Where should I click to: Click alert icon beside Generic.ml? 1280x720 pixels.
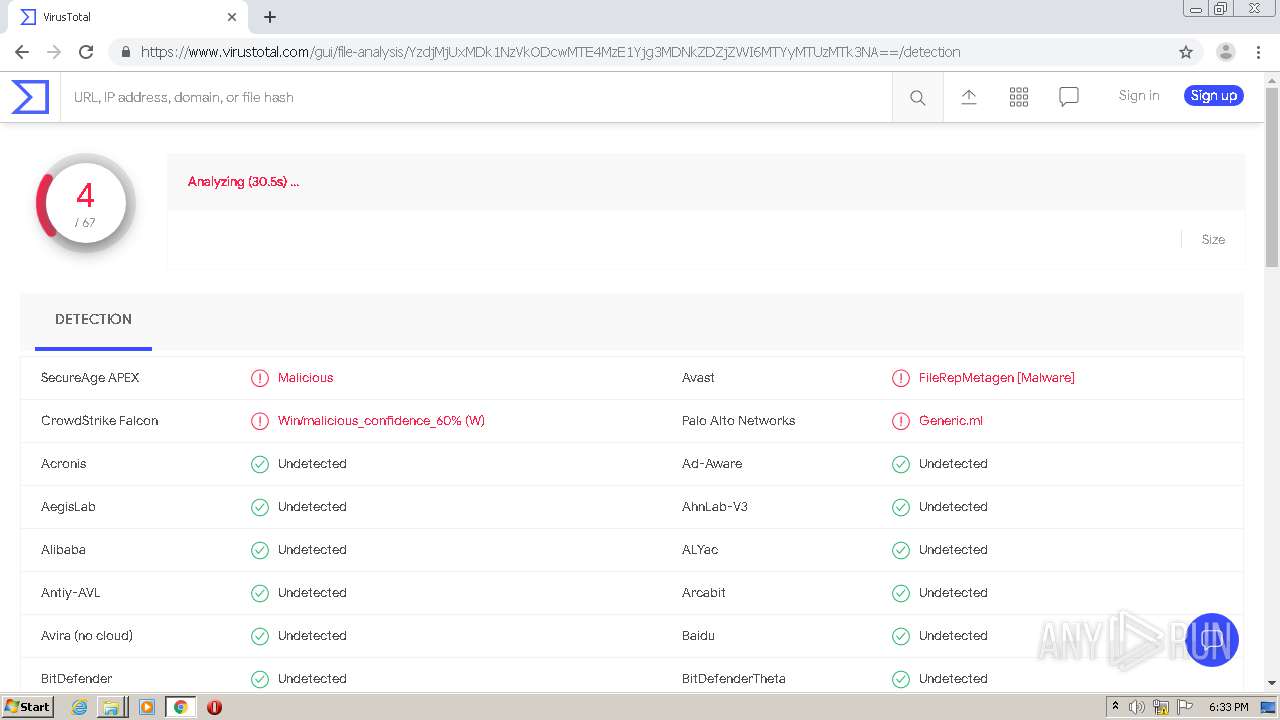(x=901, y=421)
